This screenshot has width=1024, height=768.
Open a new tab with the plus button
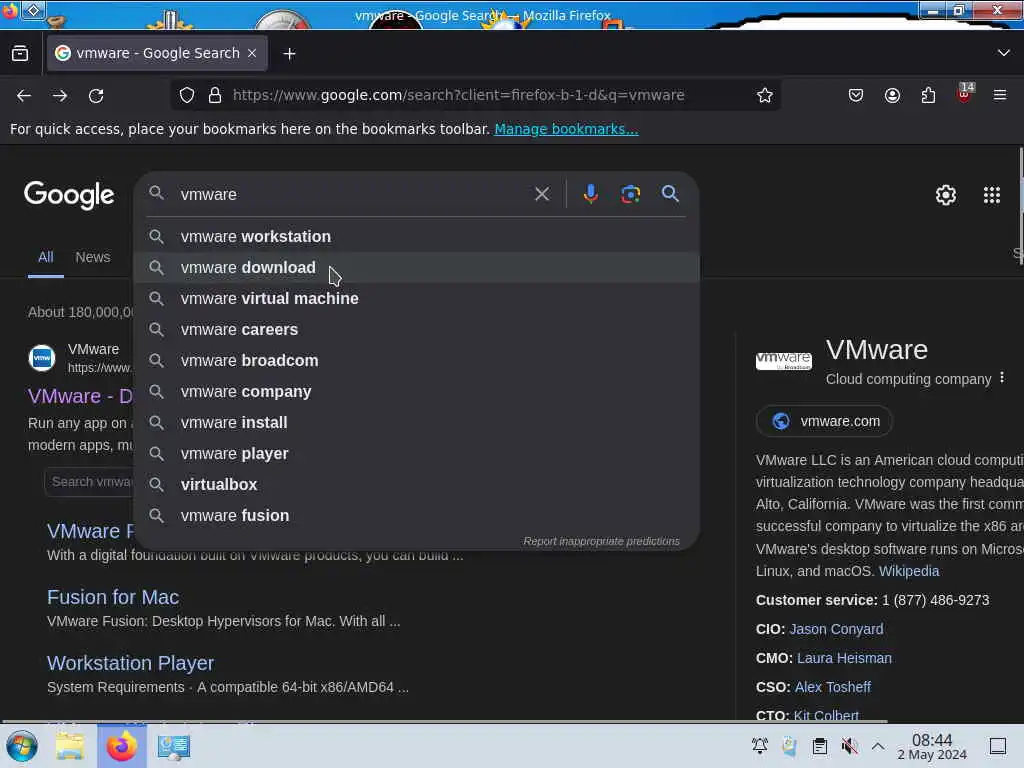pos(289,54)
